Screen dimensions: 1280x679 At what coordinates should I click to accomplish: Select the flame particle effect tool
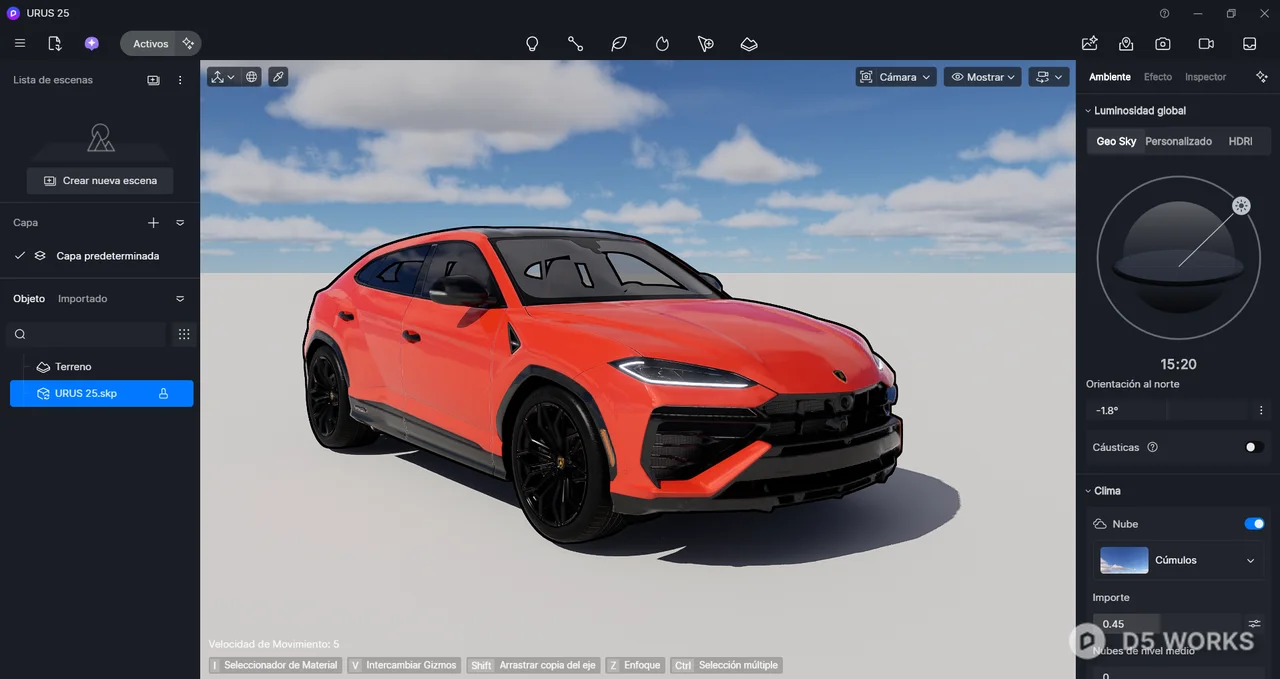(x=662, y=44)
